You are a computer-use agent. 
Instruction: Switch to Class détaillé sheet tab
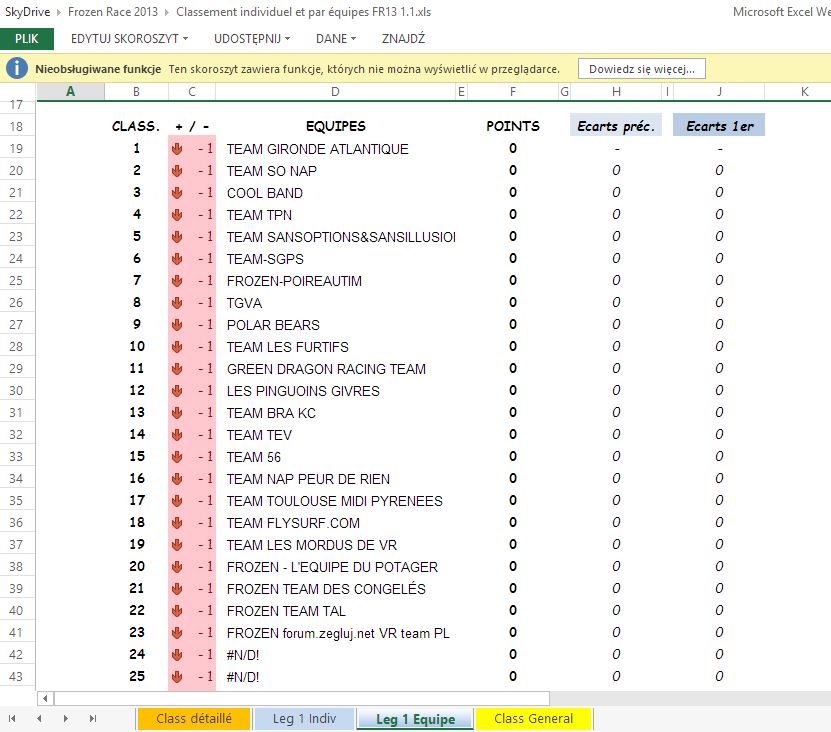point(193,719)
